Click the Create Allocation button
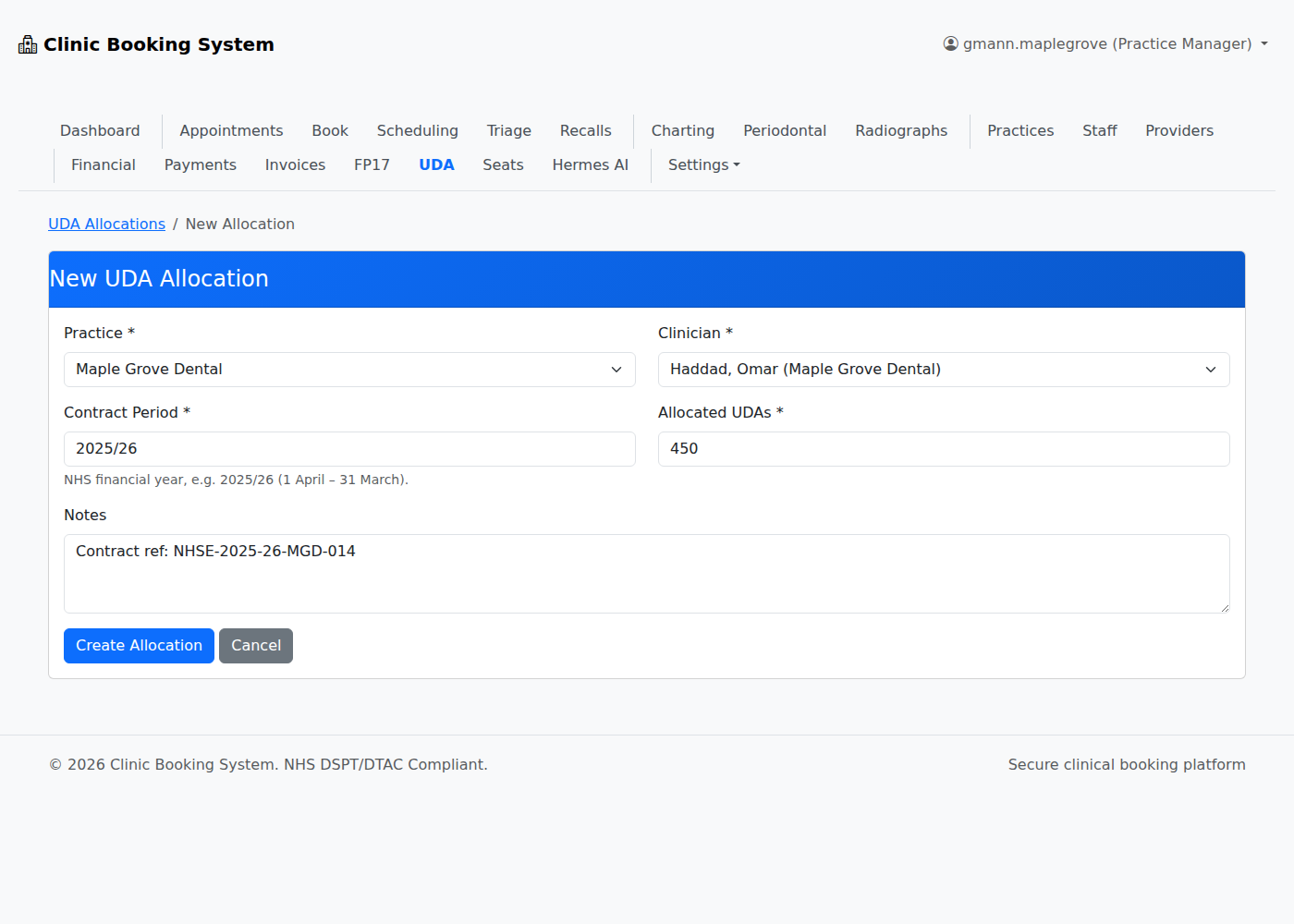The image size is (1294, 924). [x=139, y=646]
